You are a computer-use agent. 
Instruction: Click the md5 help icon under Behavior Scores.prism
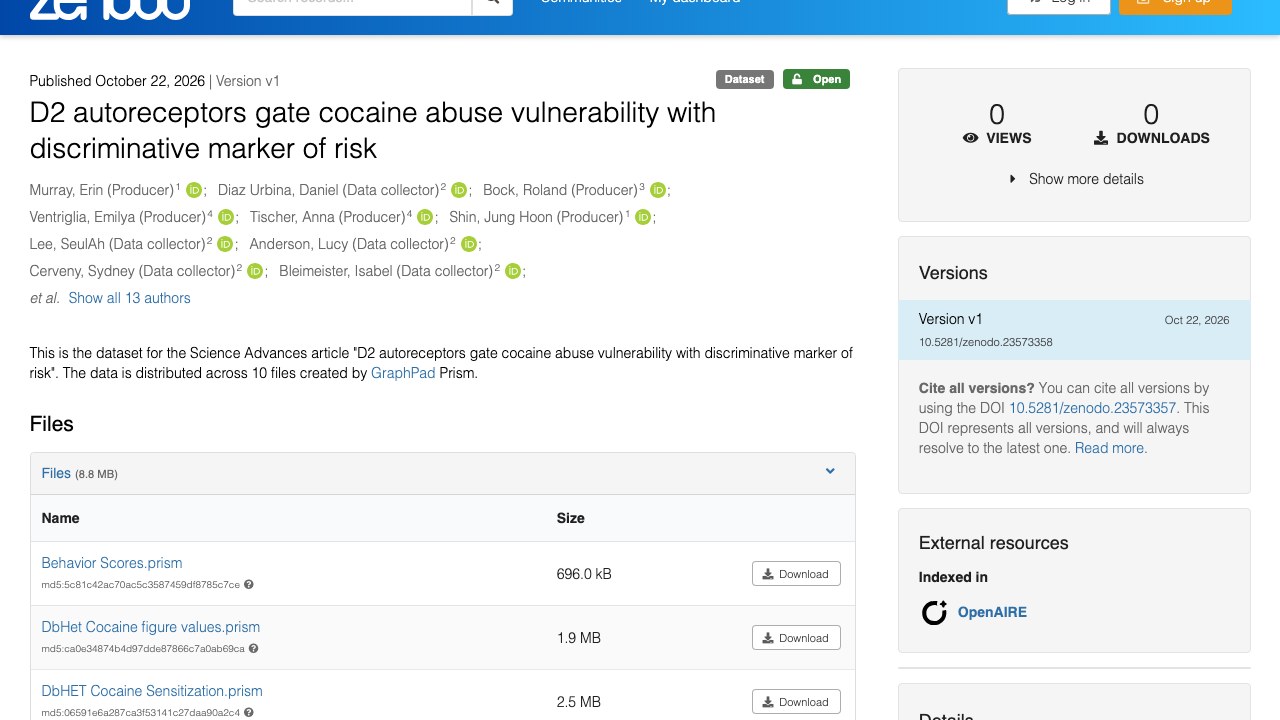249,585
